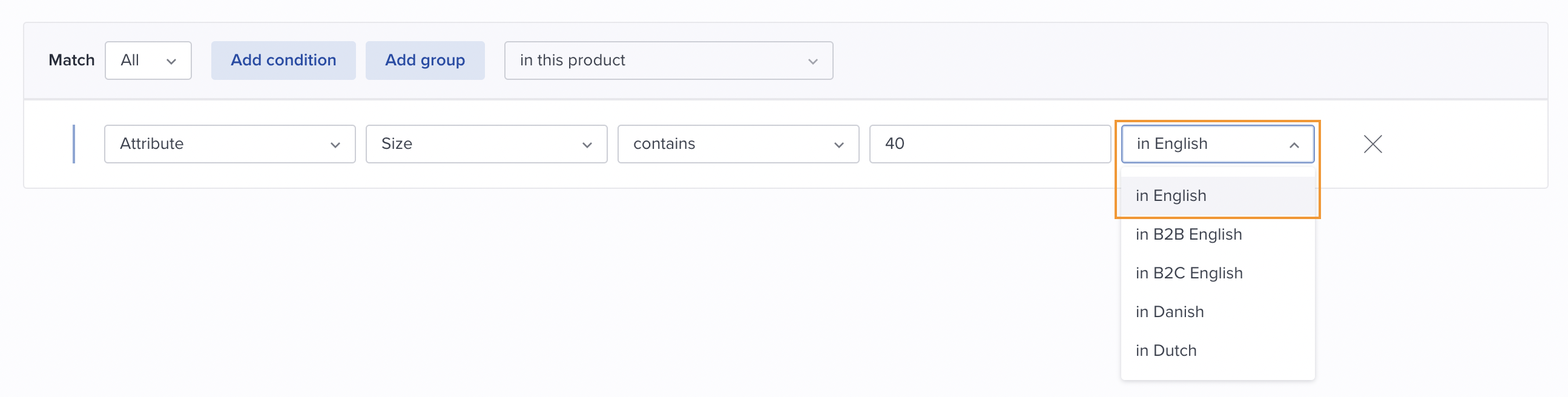Collapse the language list using the up chevron
1568x397 pixels.
tap(1294, 145)
